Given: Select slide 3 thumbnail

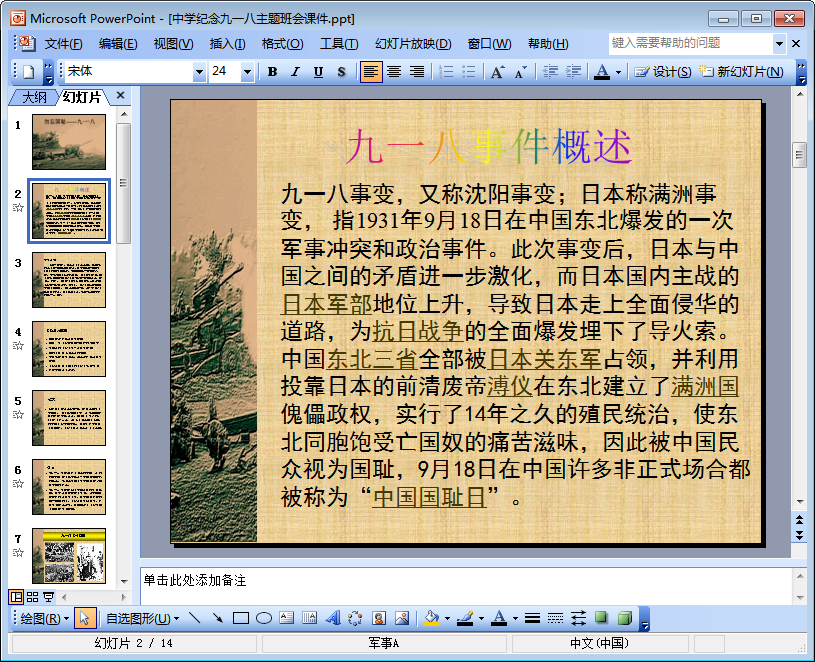Looking at the screenshot, I should (x=69, y=280).
